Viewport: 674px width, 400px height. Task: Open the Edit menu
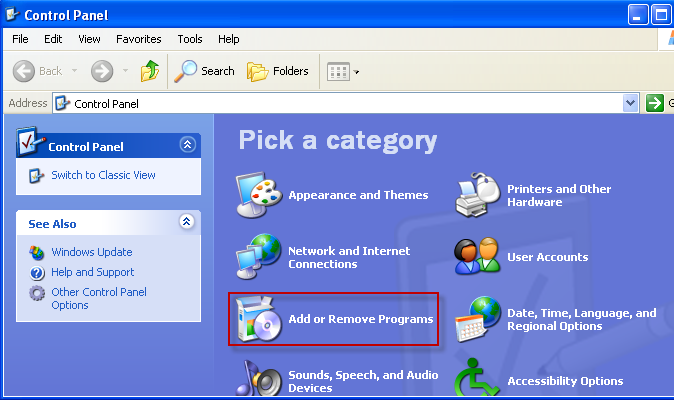(53, 39)
